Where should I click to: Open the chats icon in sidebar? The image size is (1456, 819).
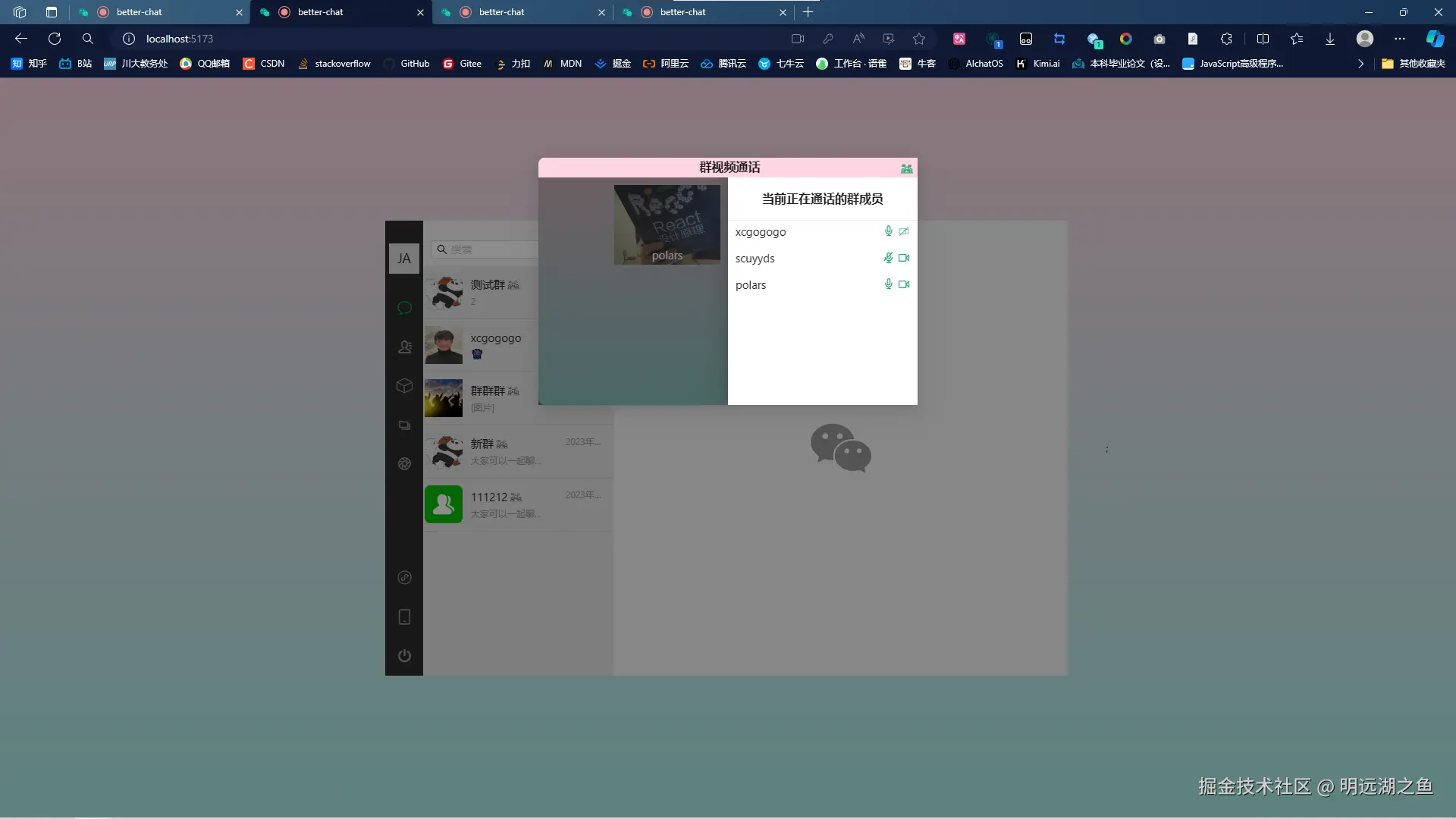coord(404,308)
